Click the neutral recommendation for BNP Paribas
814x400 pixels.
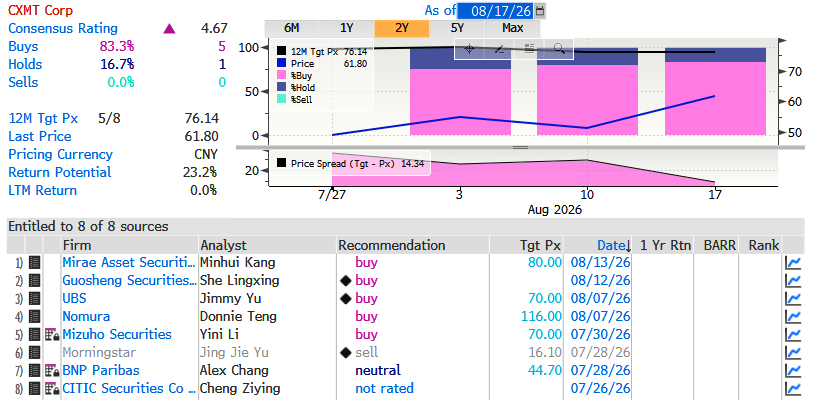pyautogui.click(x=378, y=370)
